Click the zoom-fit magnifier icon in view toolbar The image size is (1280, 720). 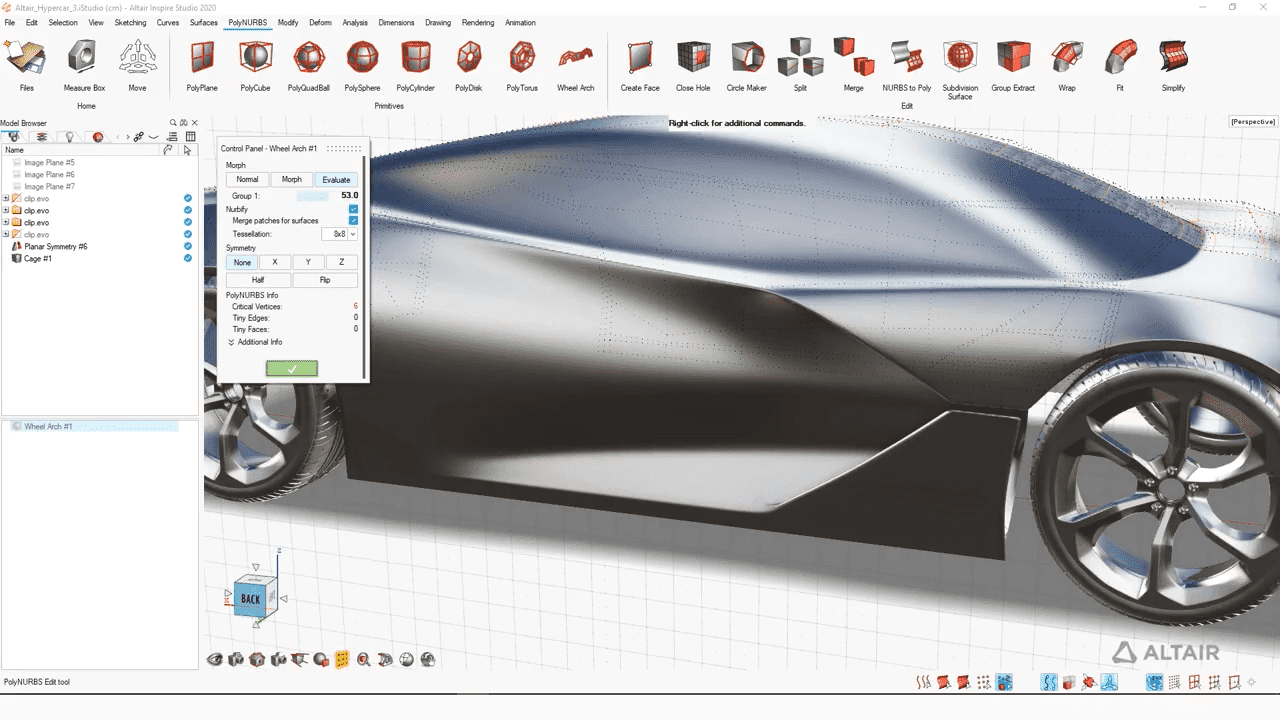coord(363,660)
